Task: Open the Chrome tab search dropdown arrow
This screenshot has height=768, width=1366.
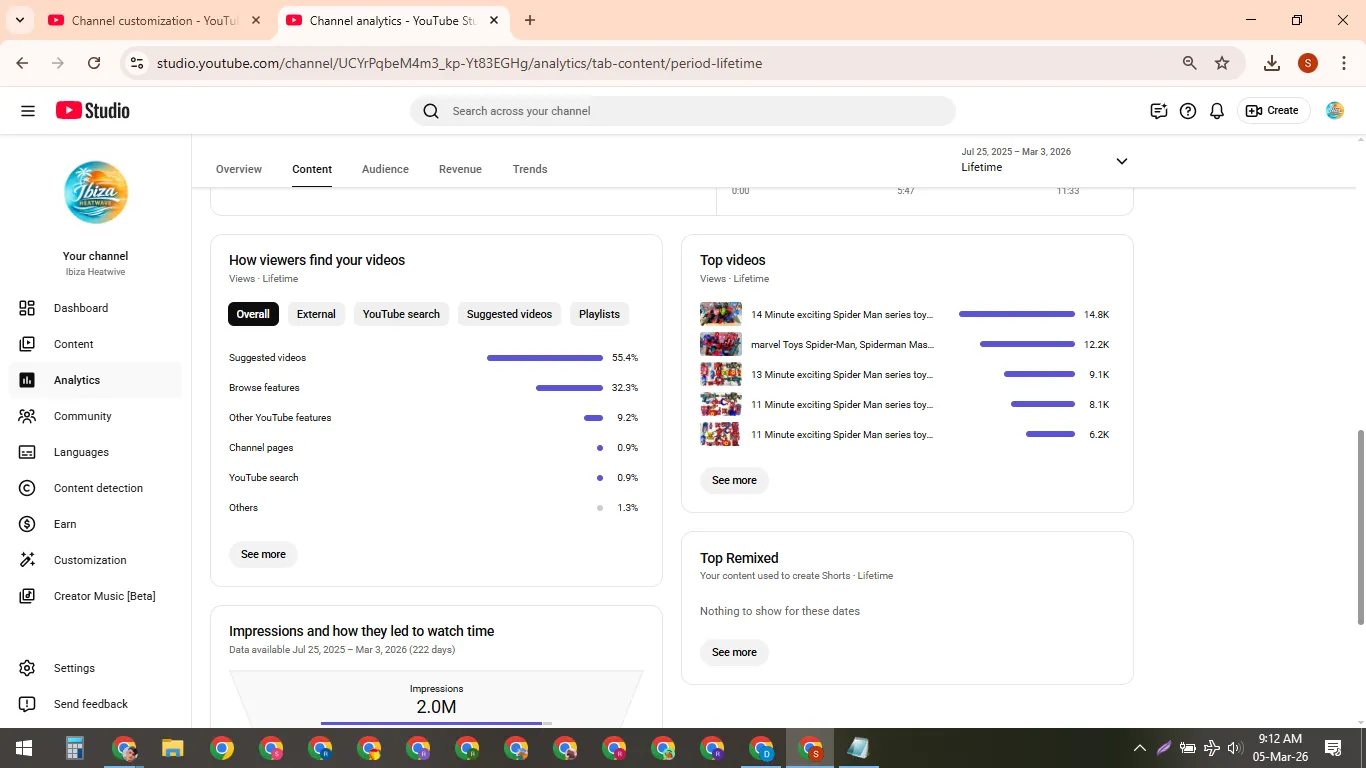Action: (19, 20)
